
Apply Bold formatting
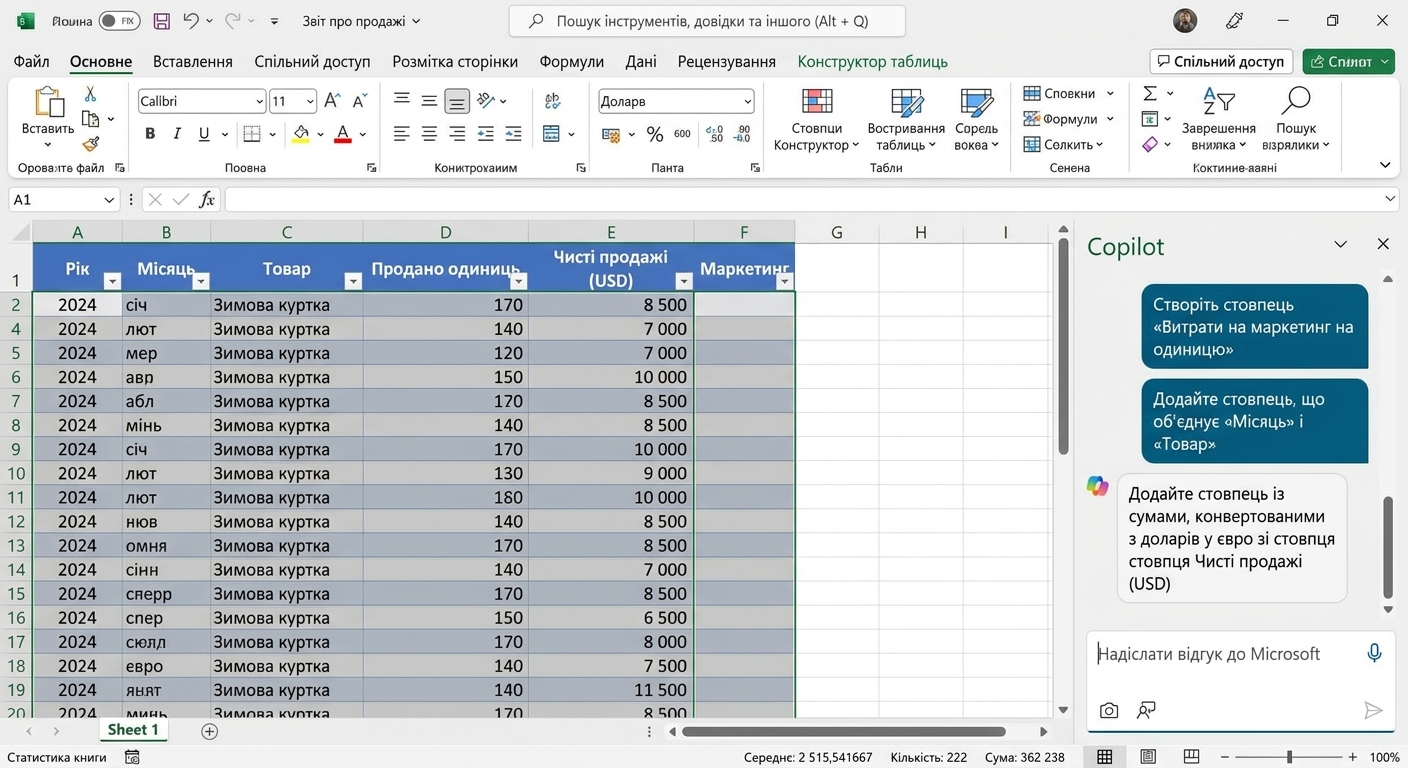(150, 134)
